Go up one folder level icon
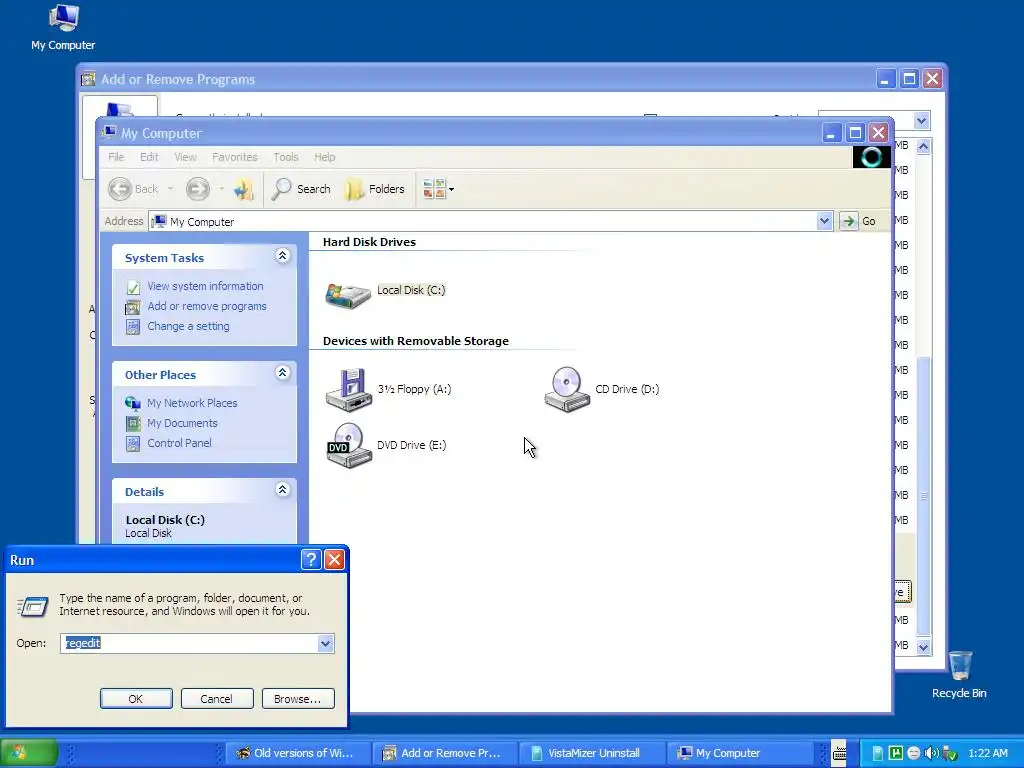This screenshot has height=768, width=1024. pyautogui.click(x=244, y=189)
